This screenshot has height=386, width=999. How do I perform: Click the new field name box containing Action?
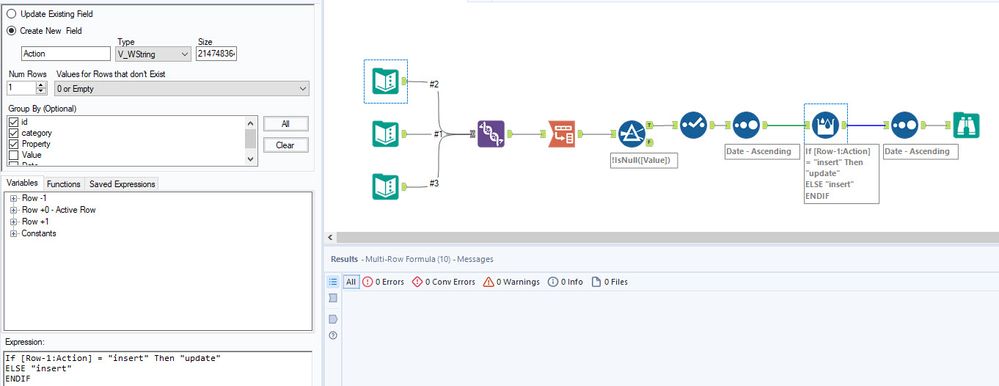coord(66,54)
